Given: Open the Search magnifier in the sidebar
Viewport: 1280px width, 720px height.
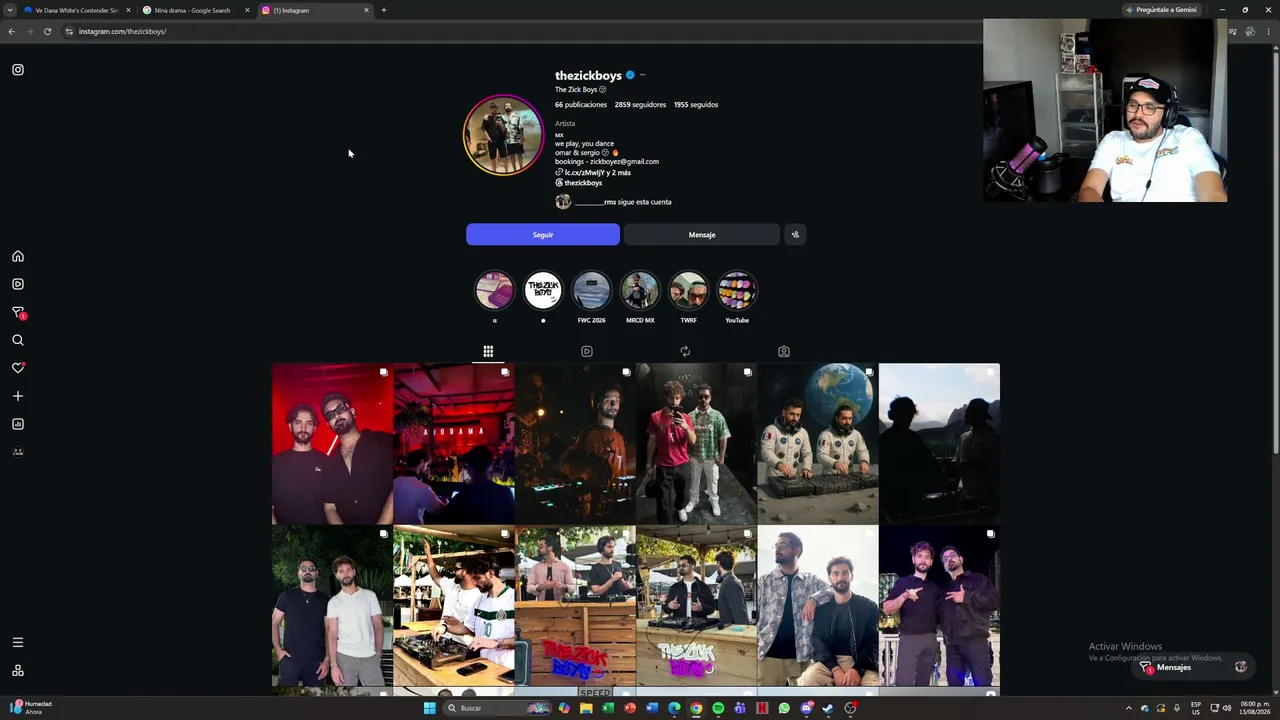Looking at the screenshot, I should (x=18, y=340).
